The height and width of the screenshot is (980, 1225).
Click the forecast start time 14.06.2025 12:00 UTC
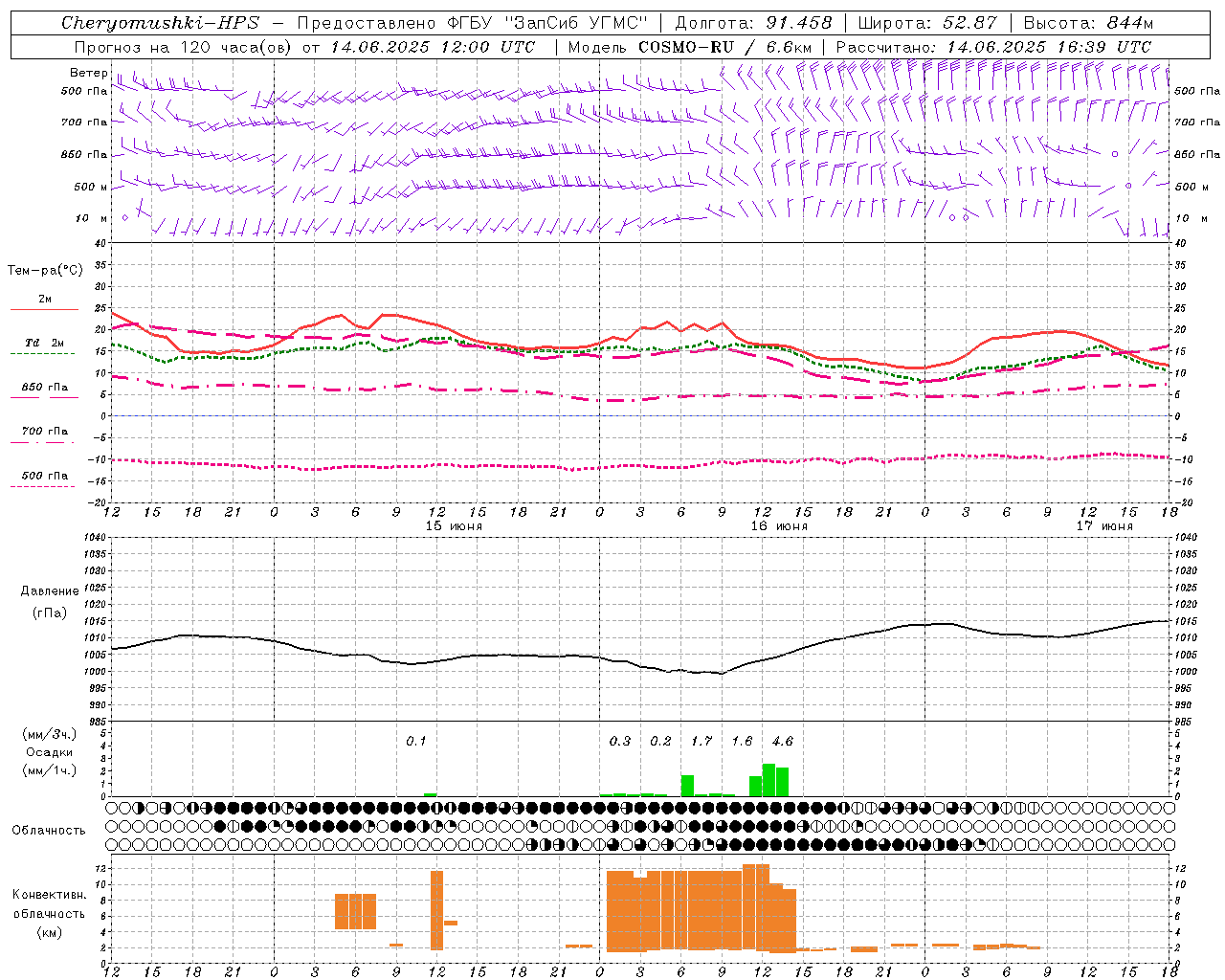[x=434, y=47]
